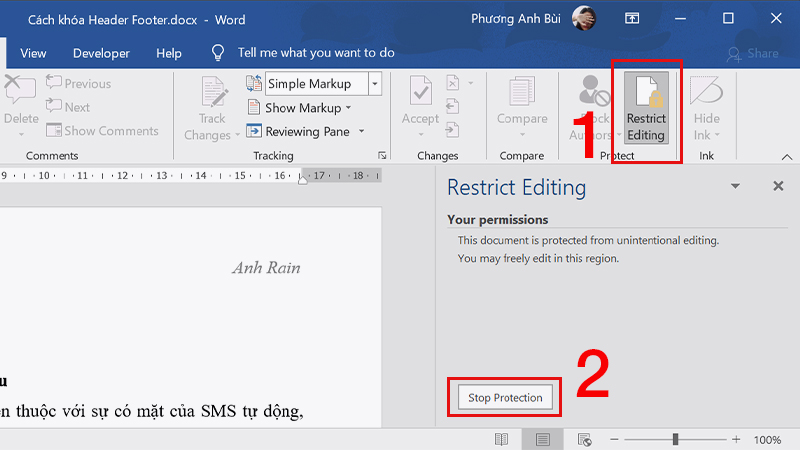Open the Hide Ink dropdown arrow
800x450 pixels.
click(x=717, y=135)
